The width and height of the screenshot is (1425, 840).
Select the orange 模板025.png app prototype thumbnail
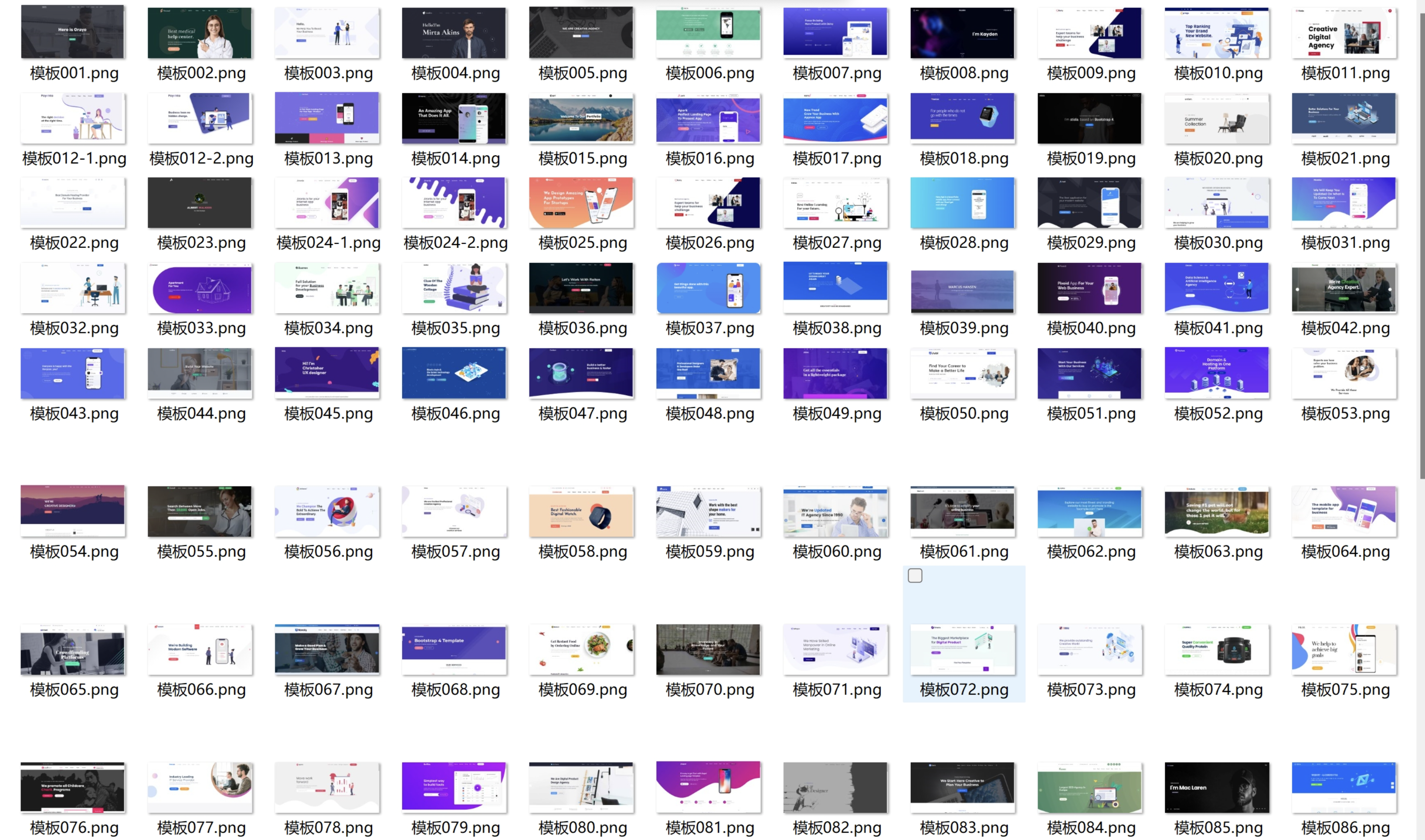pyautogui.click(x=581, y=203)
